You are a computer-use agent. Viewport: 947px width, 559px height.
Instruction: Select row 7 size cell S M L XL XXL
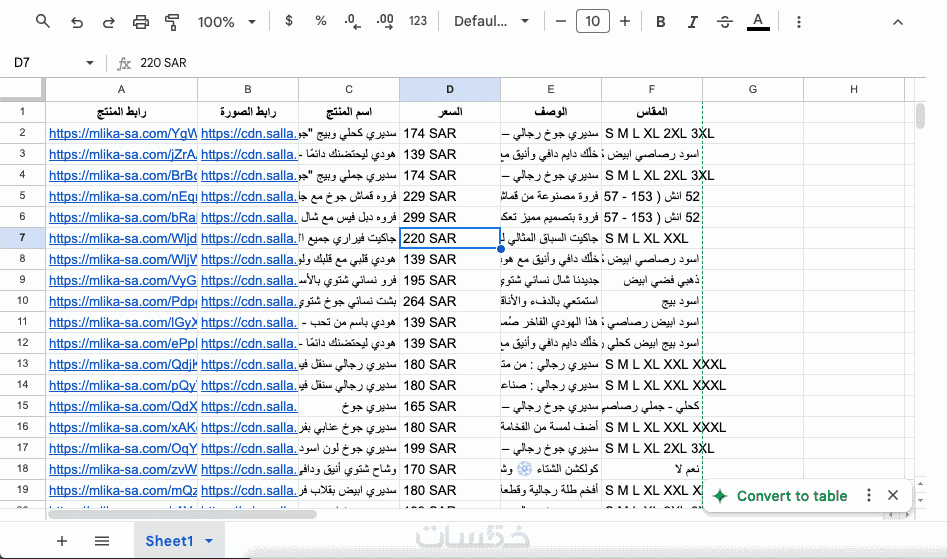[652, 238]
